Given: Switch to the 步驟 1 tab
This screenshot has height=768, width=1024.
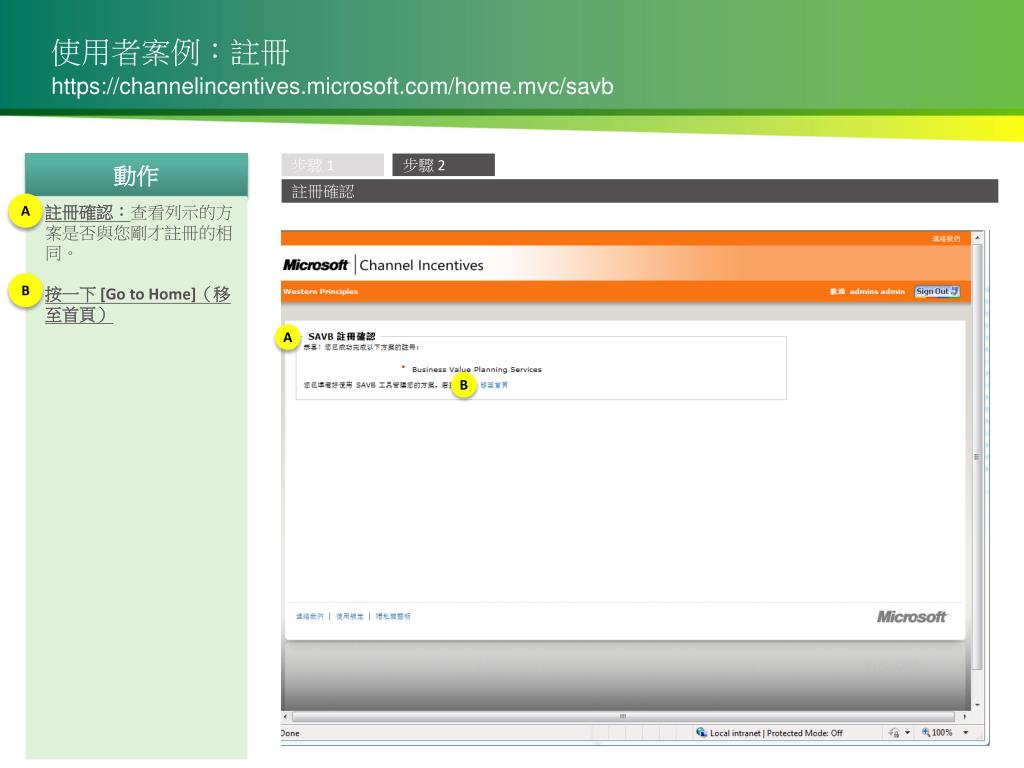Looking at the screenshot, I should click(x=332, y=165).
